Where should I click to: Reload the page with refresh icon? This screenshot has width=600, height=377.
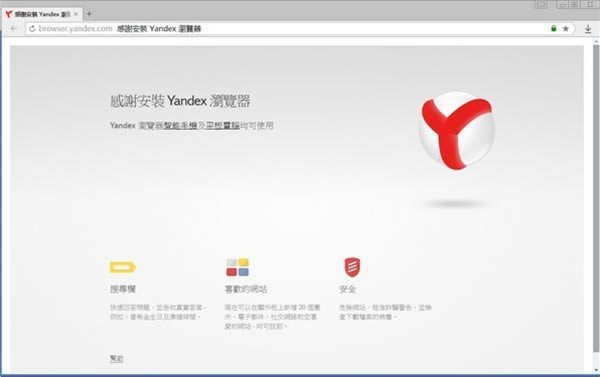click(x=32, y=29)
